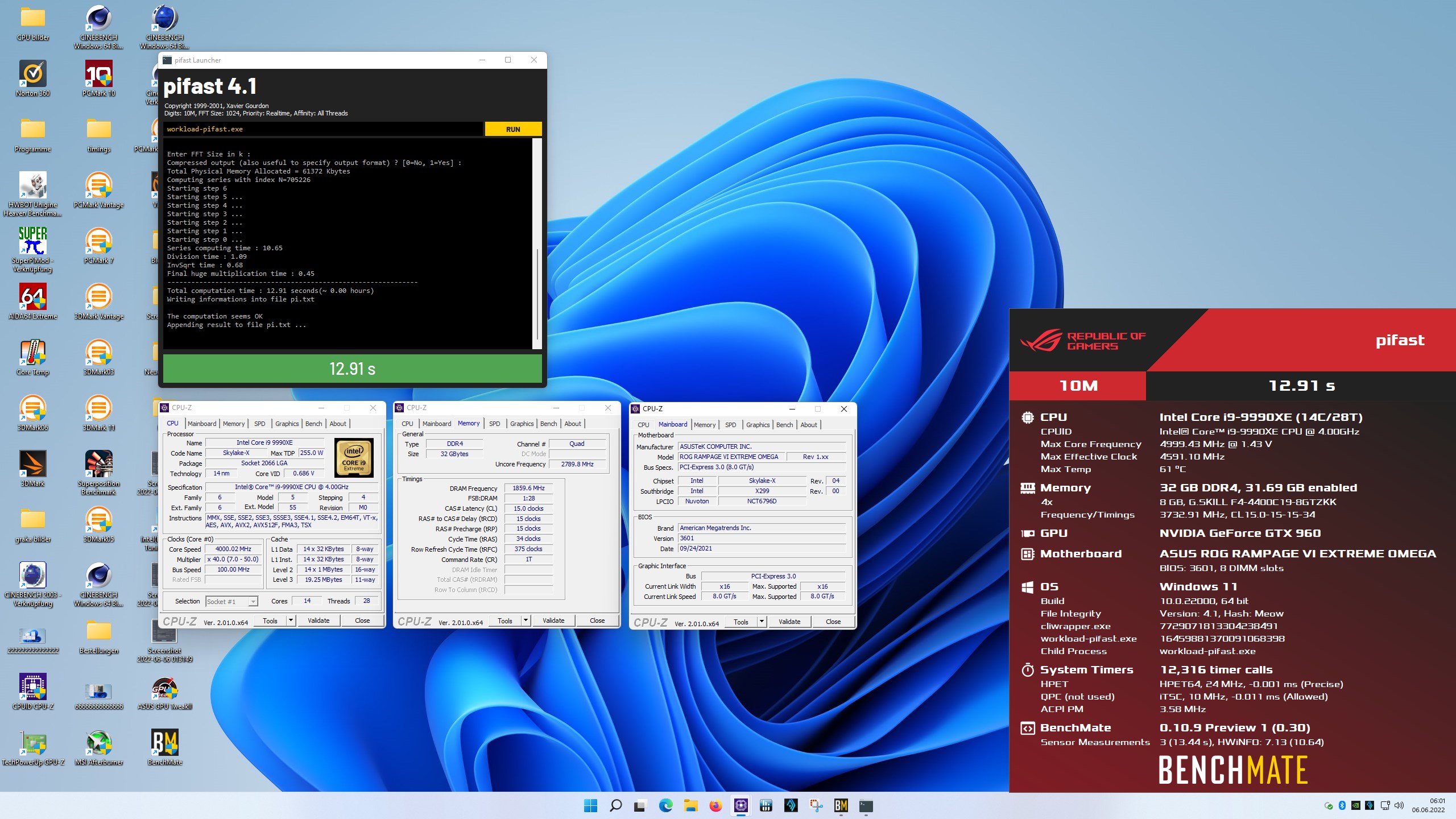The image size is (1456, 819).
Task: Open Firefox from the taskbar
Action: pyautogui.click(x=715, y=805)
